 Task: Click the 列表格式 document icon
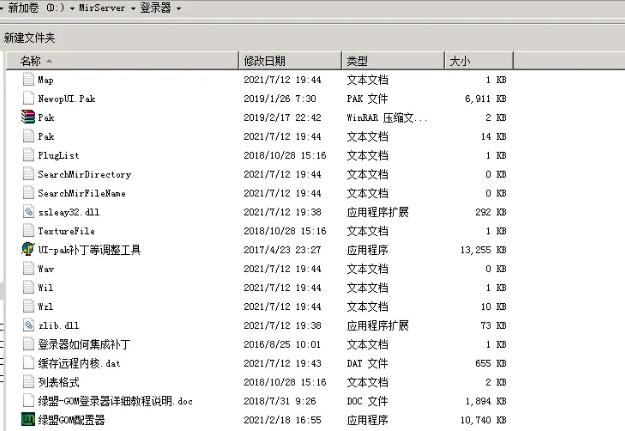tap(28, 382)
